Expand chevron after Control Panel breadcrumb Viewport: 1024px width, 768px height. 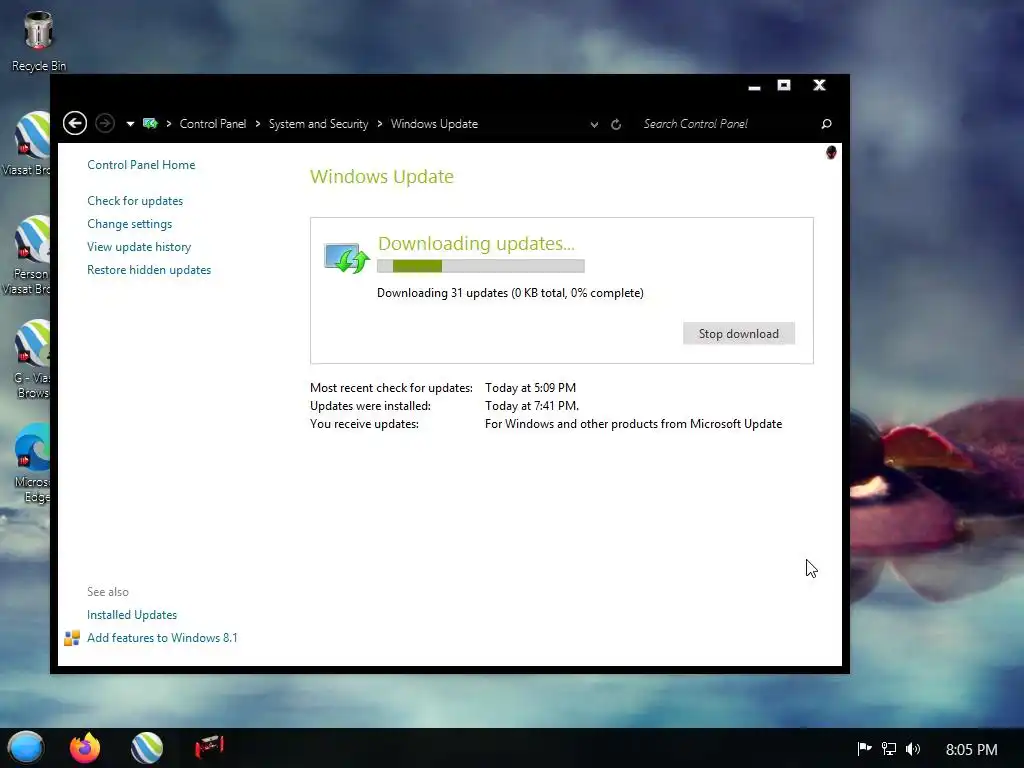258,123
